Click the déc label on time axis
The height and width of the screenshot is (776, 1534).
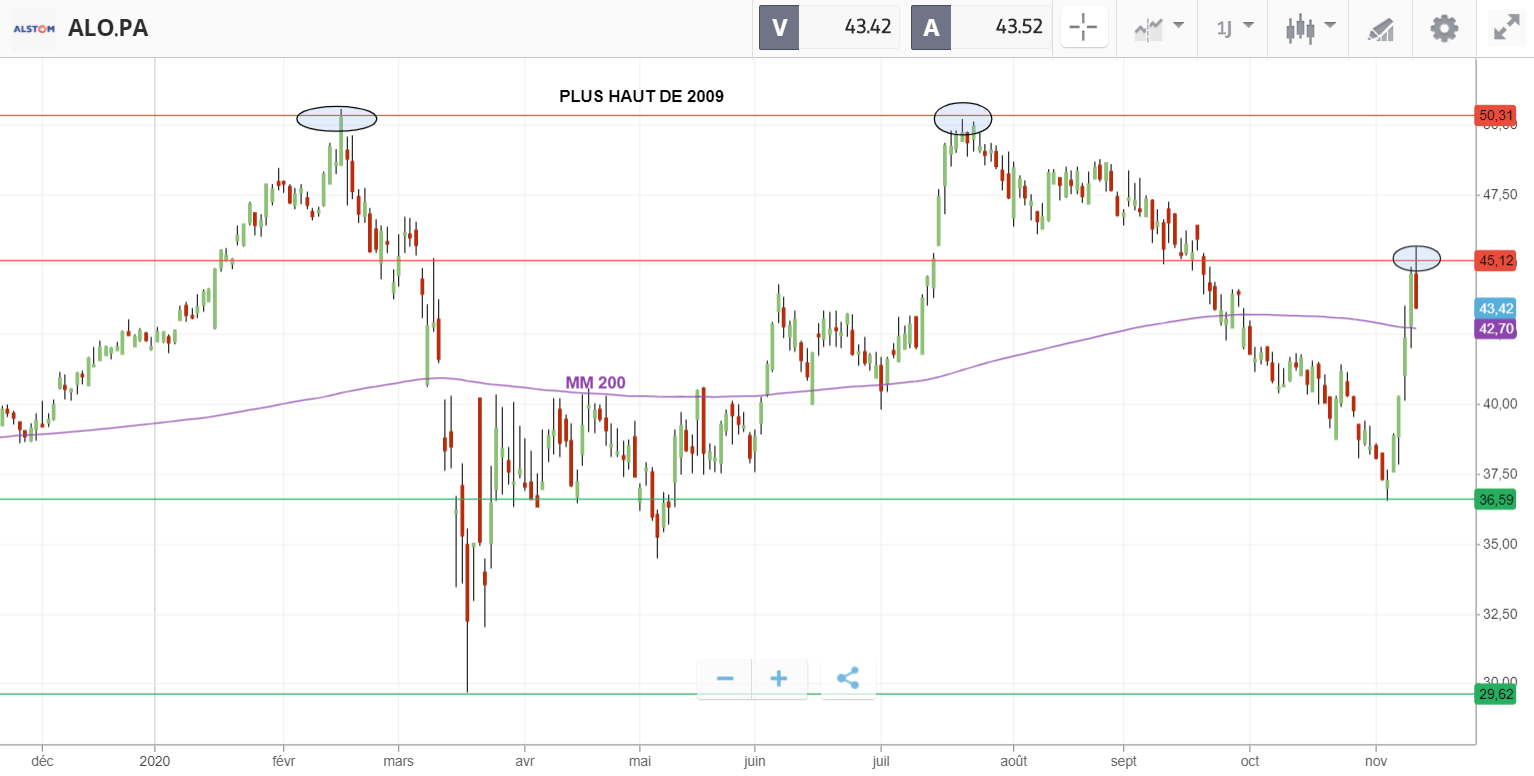click(42, 759)
